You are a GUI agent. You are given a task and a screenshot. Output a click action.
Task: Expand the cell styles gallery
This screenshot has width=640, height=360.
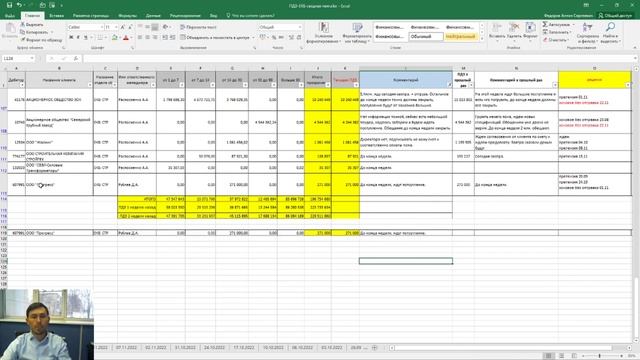[482, 39]
